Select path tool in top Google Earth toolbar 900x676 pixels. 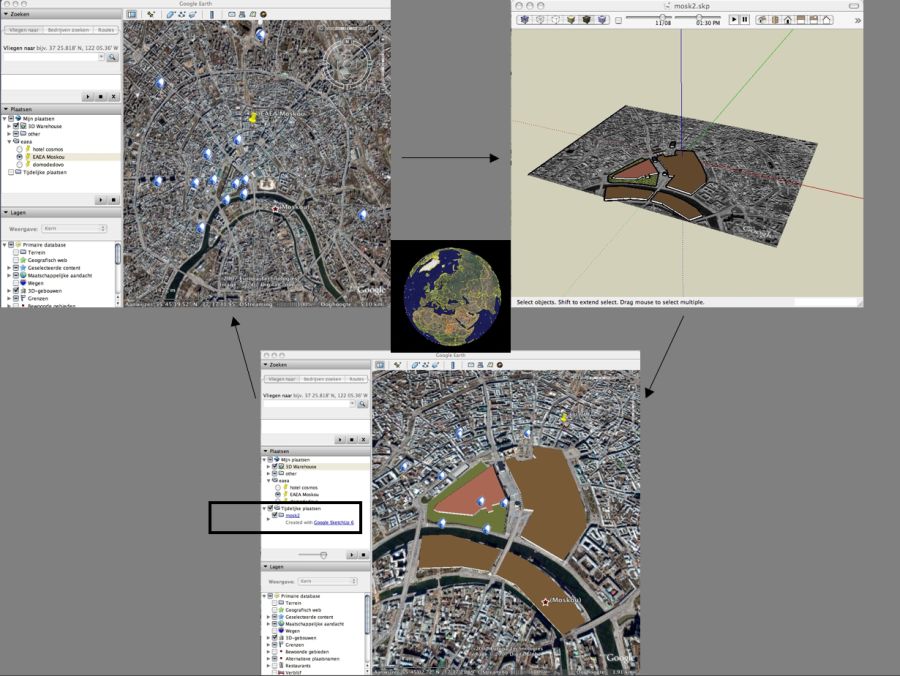182,14
